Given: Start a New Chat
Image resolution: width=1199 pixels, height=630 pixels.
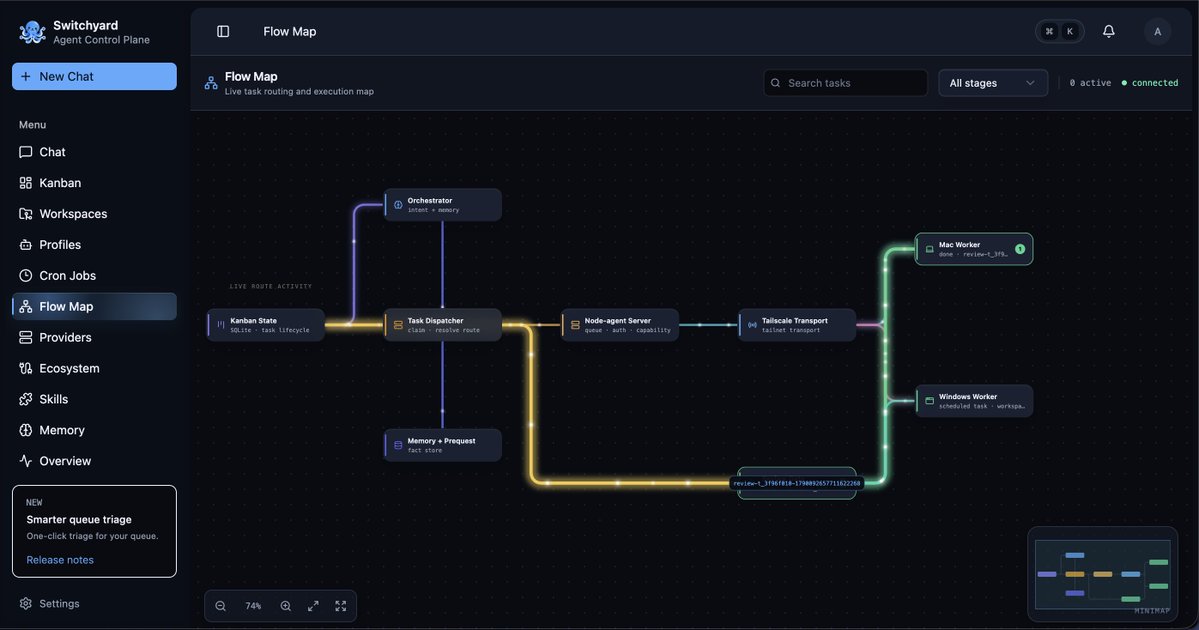Looking at the screenshot, I should click(94, 76).
